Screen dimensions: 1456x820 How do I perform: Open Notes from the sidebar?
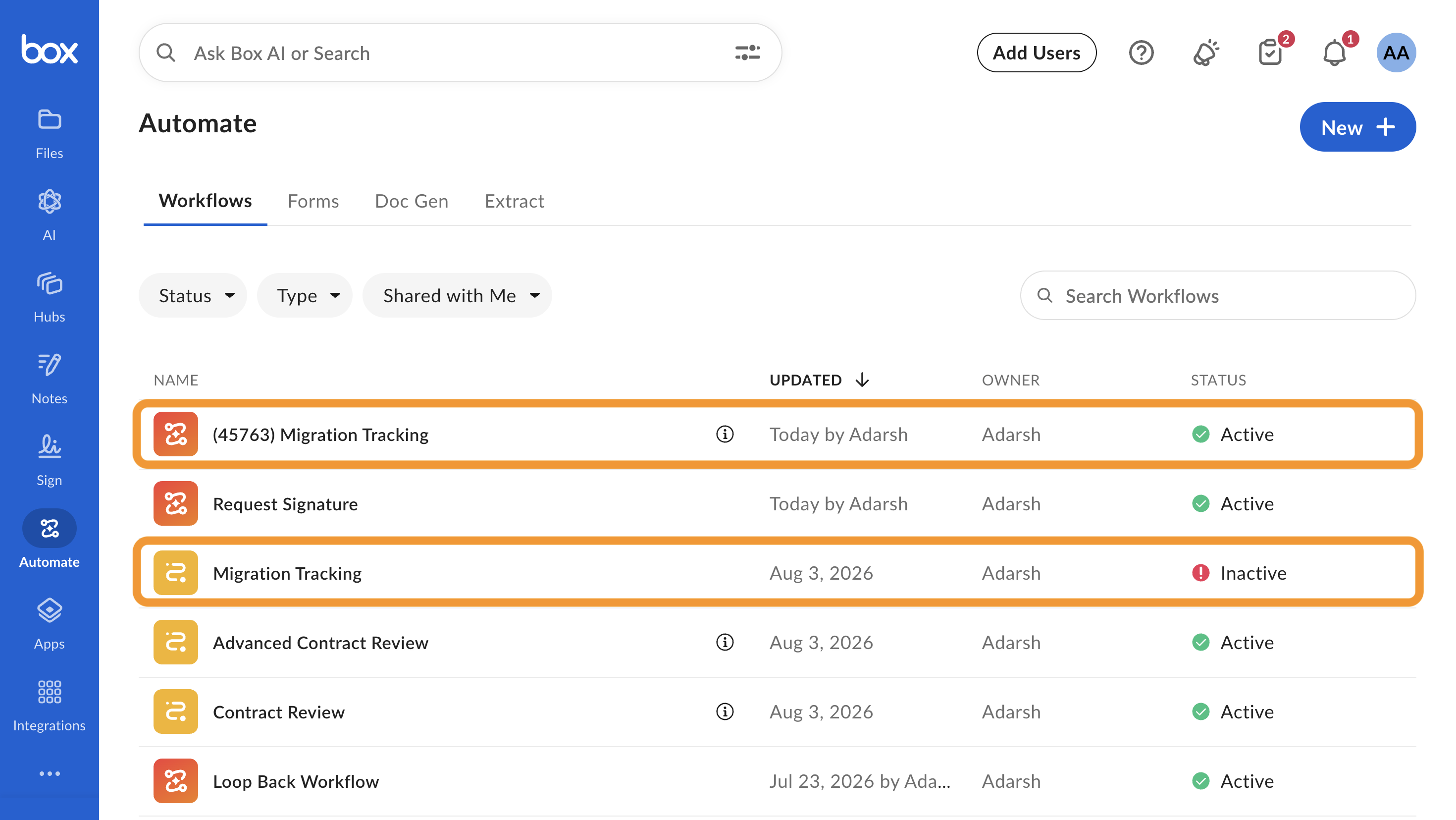click(x=49, y=379)
